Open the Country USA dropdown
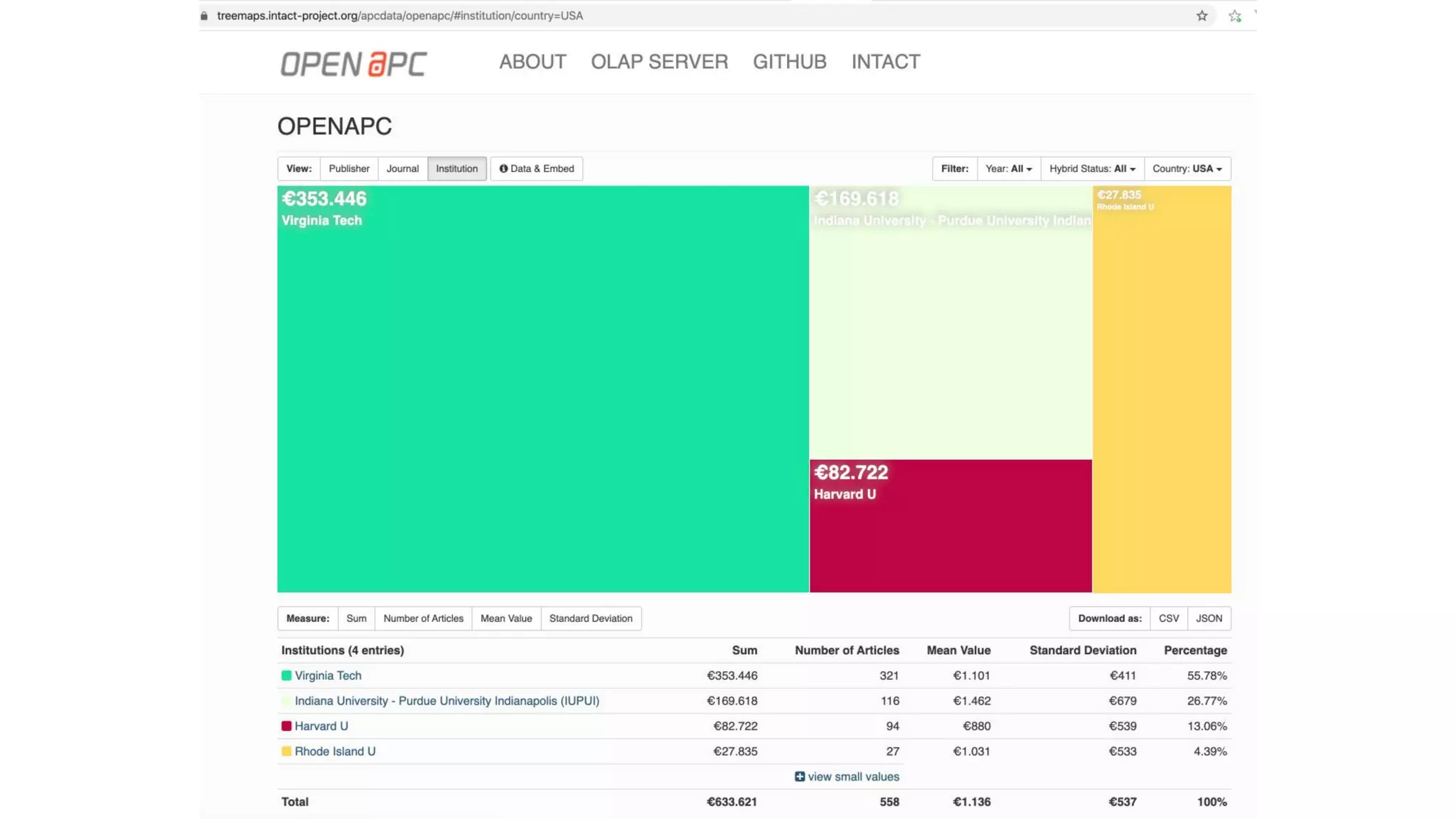 (1187, 168)
